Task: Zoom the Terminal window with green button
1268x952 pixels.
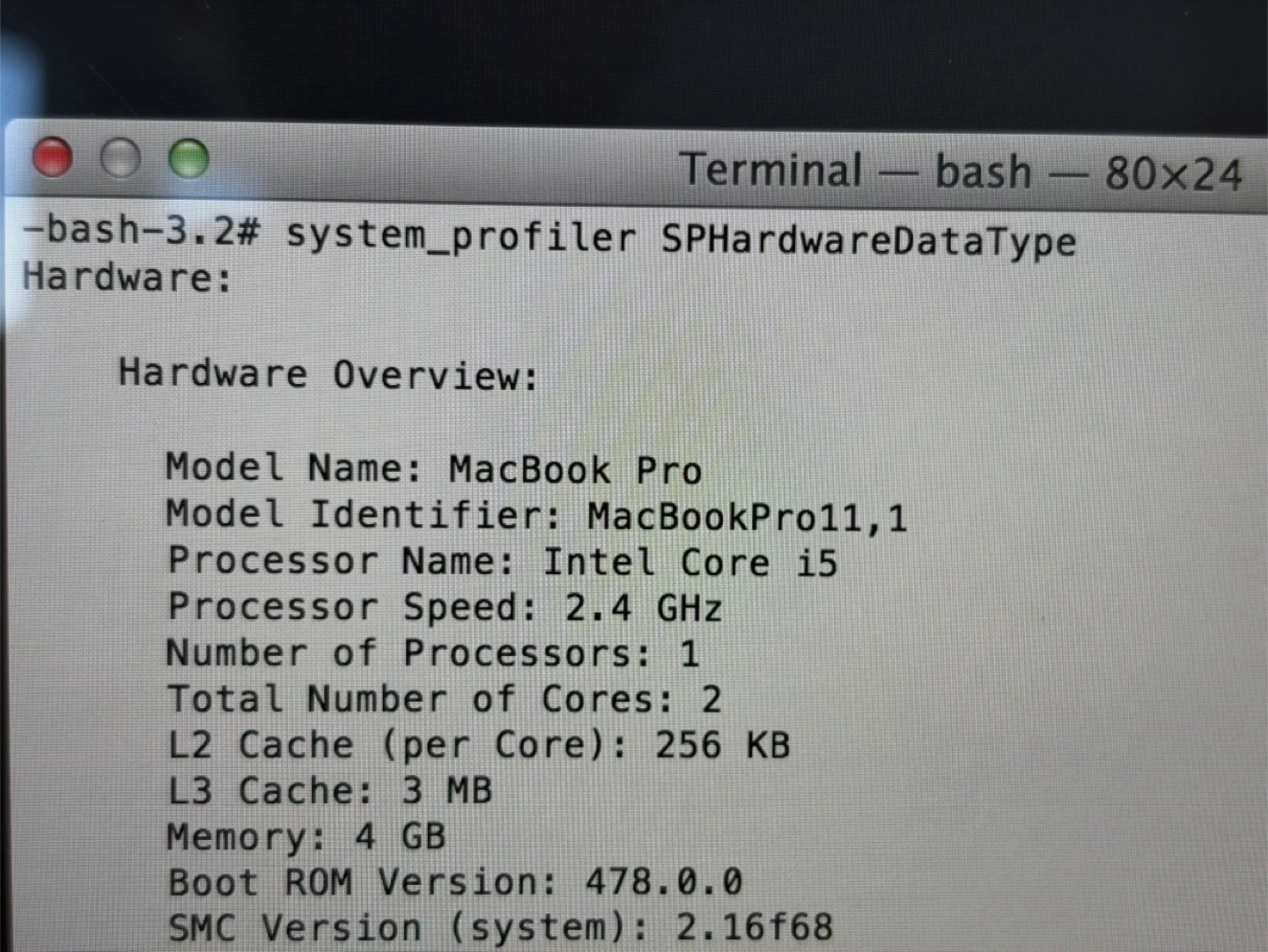Action: (188, 159)
